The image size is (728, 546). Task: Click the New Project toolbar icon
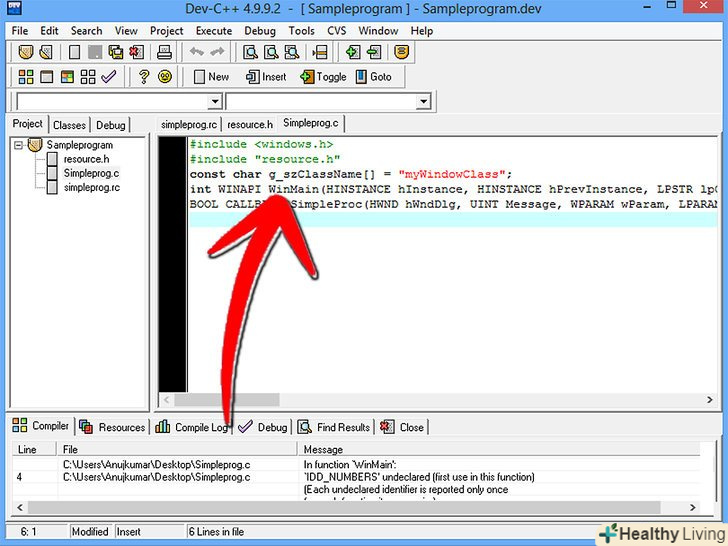pos(26,52)
